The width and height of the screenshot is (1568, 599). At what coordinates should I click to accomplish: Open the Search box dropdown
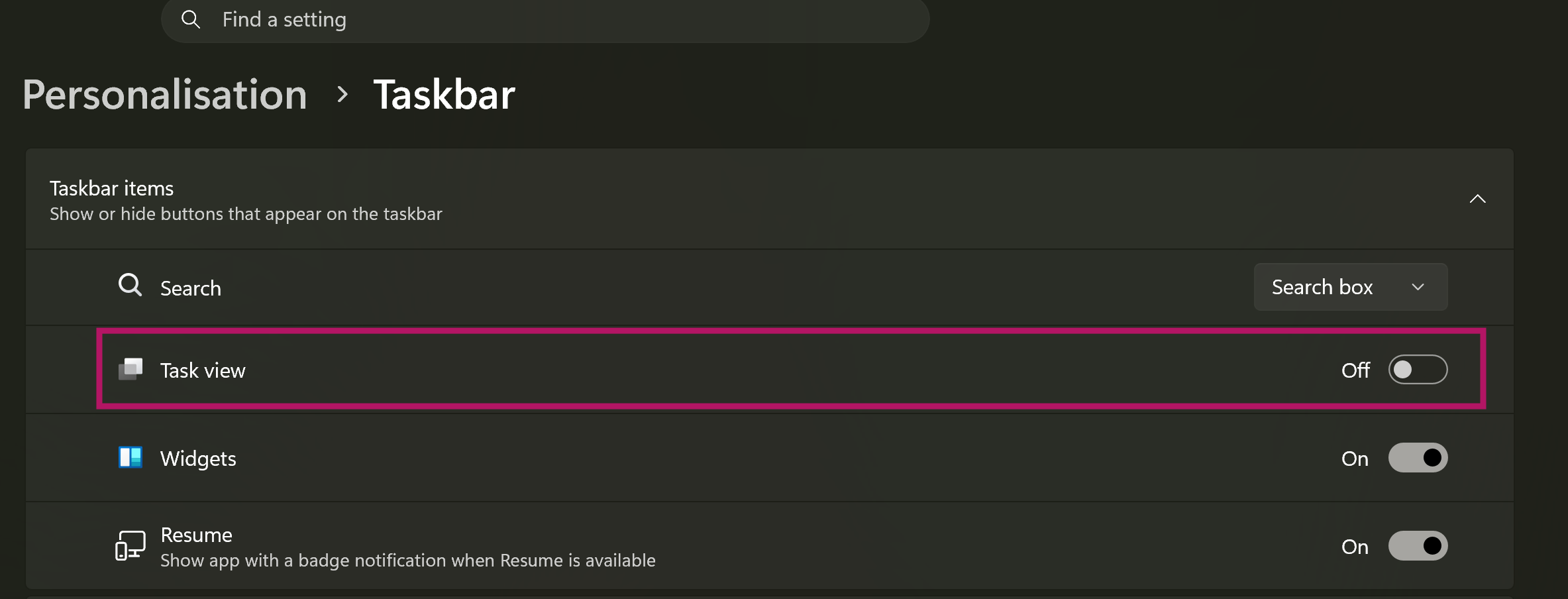click(1350, 287)
